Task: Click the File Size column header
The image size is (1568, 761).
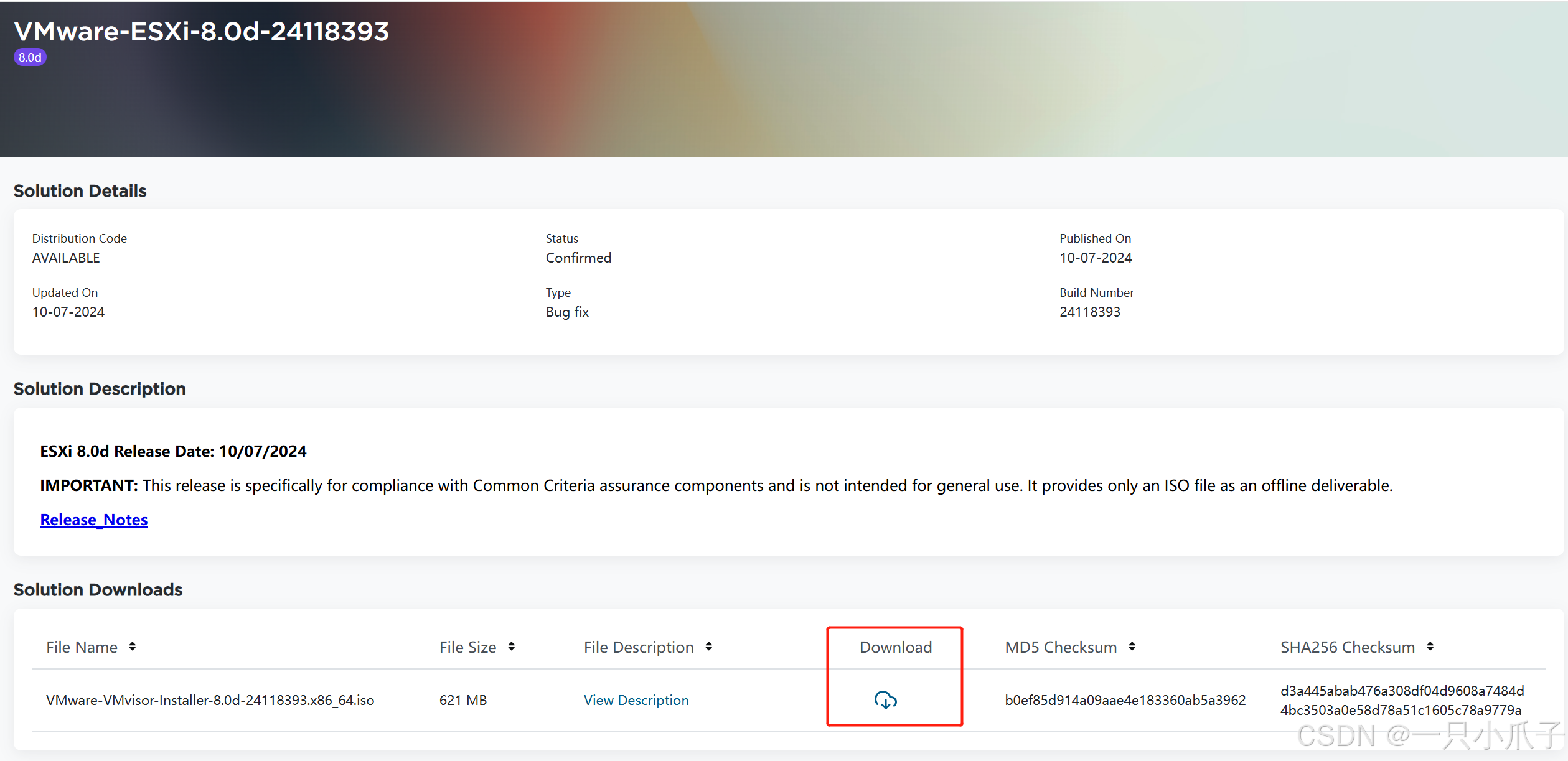Action: [467, 647]
